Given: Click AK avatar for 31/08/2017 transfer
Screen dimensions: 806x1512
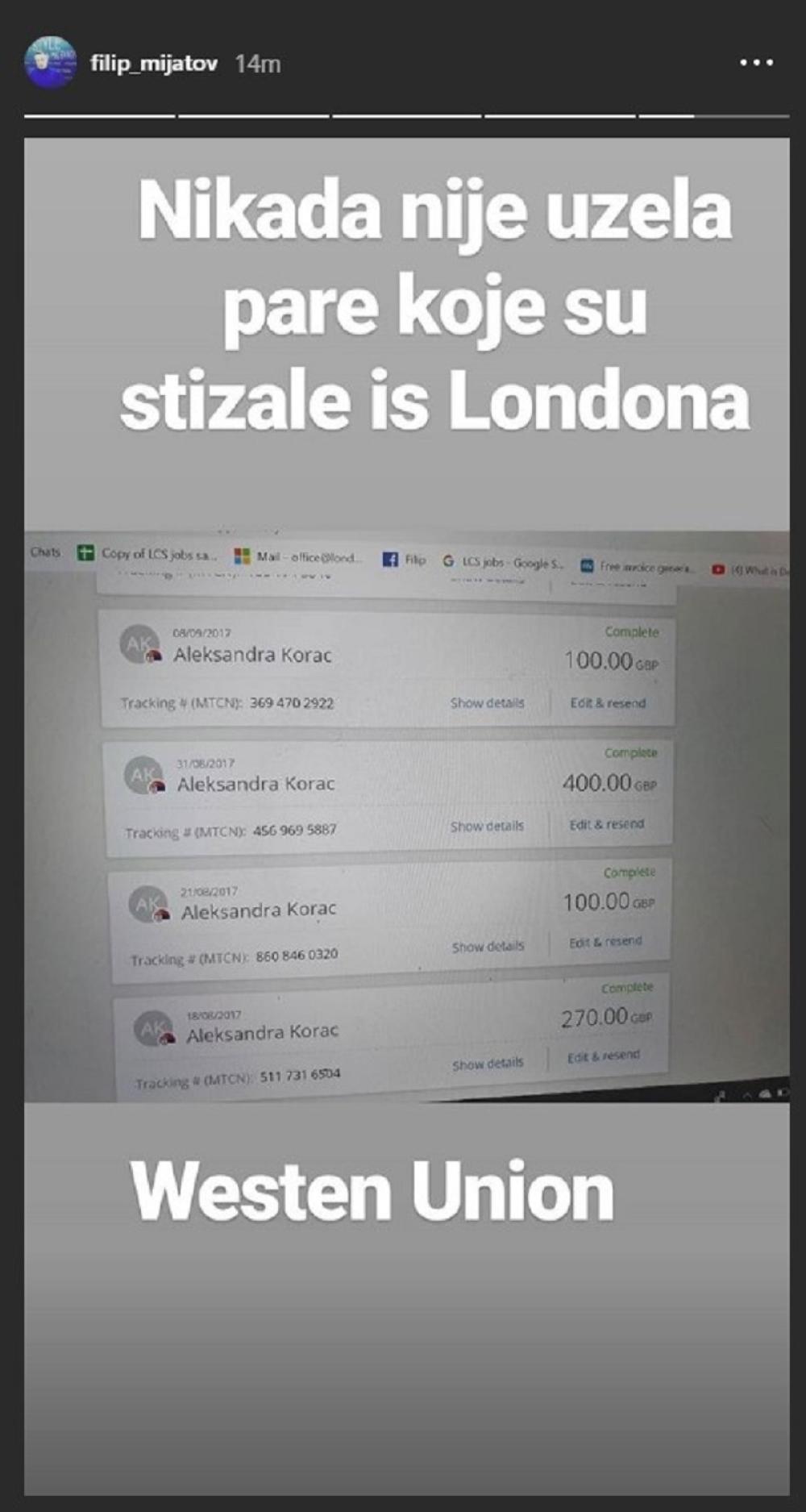Looking at the screenshot, I should tap(144, 775).
